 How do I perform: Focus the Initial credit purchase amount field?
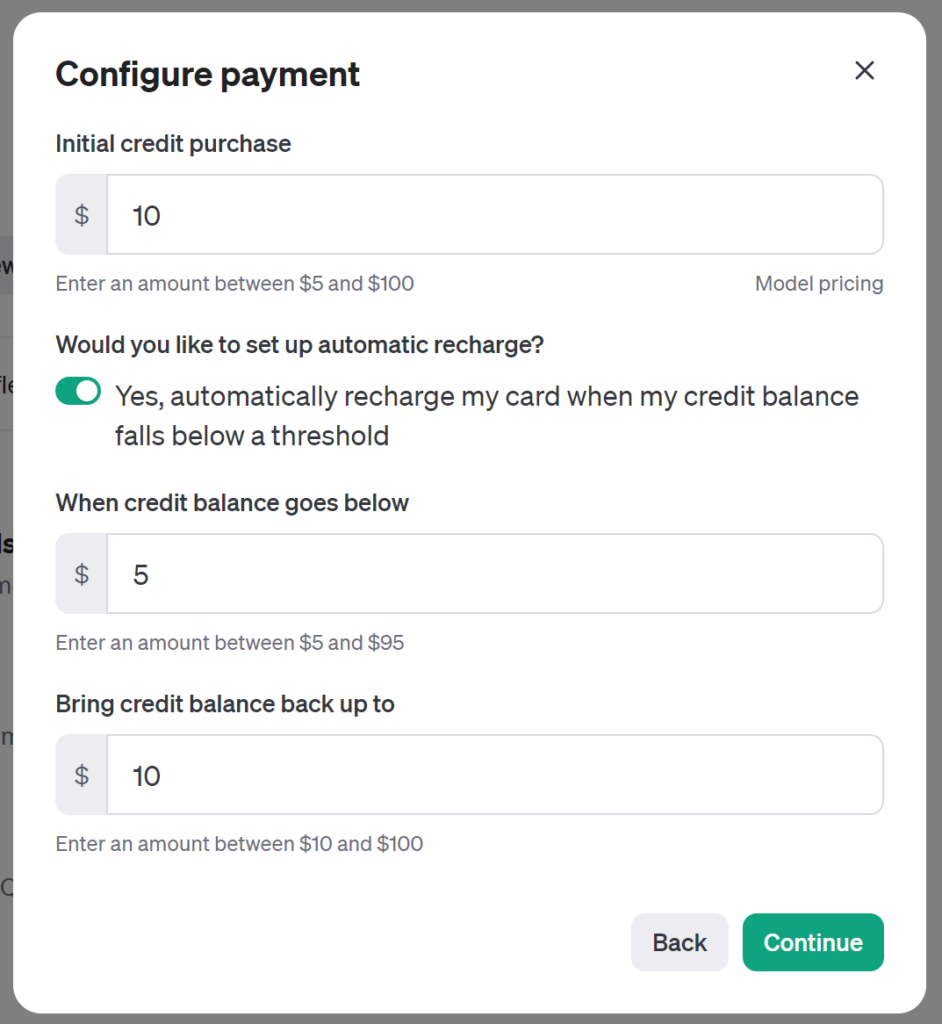(x=494, y=215)
